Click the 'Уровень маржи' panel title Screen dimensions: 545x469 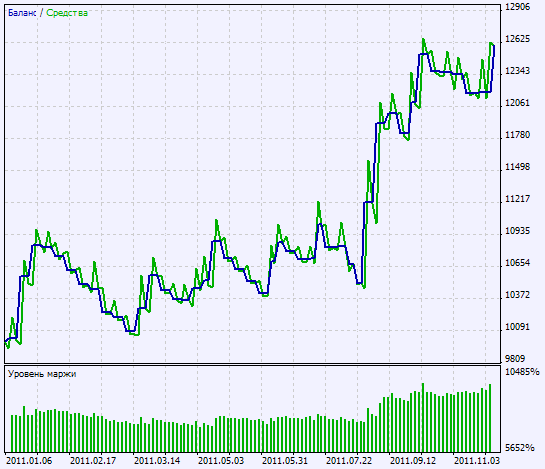tap(42, 374)
